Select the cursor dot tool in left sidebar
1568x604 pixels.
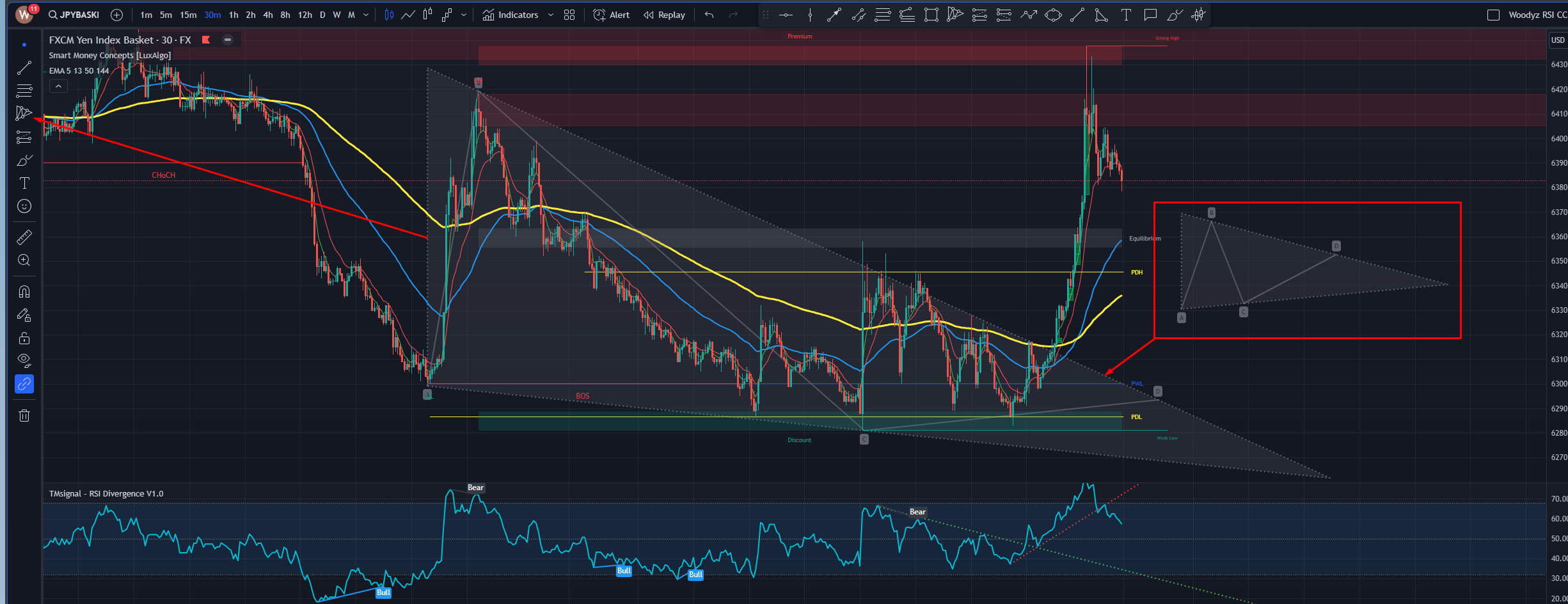(x=24, y=45)
